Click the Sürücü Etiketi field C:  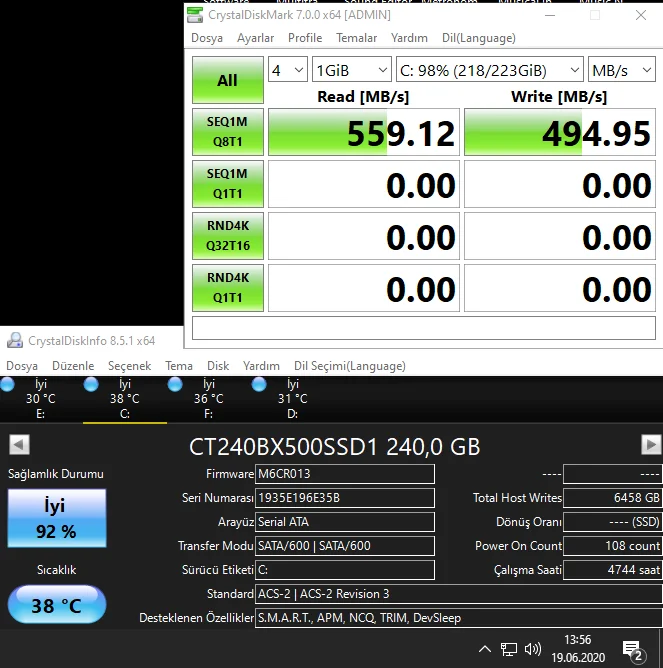345,570
